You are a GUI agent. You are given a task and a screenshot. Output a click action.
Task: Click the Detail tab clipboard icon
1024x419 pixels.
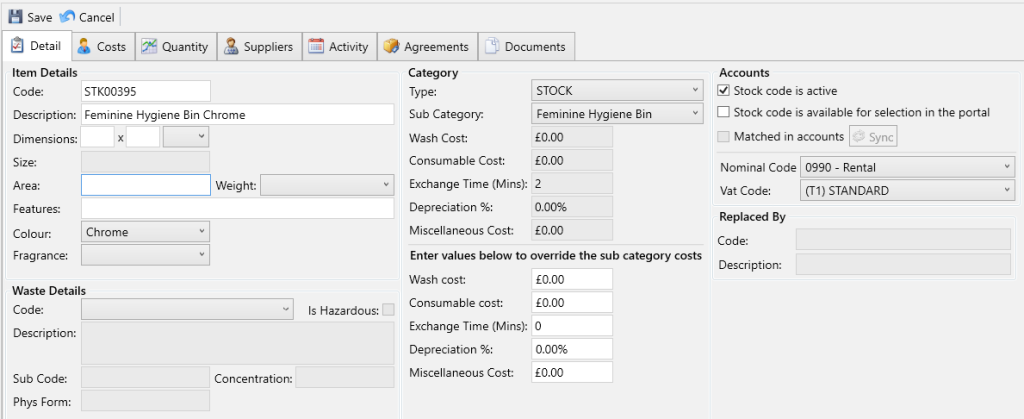pos(17,46)
